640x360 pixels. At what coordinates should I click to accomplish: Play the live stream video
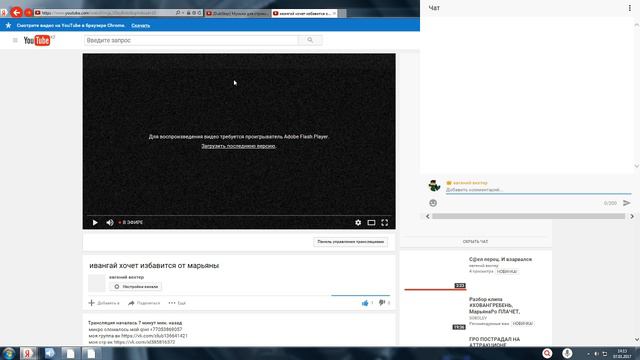click(95, 222)
